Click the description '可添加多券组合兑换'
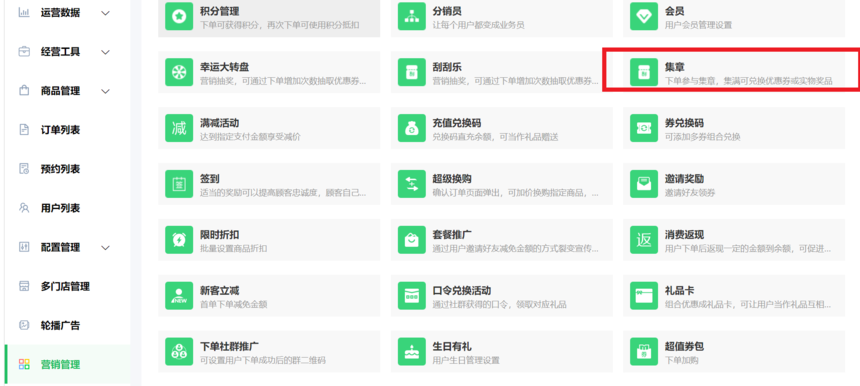Image resolution: width=860 pixels, height=386 pixels. [x=703, y=137]
